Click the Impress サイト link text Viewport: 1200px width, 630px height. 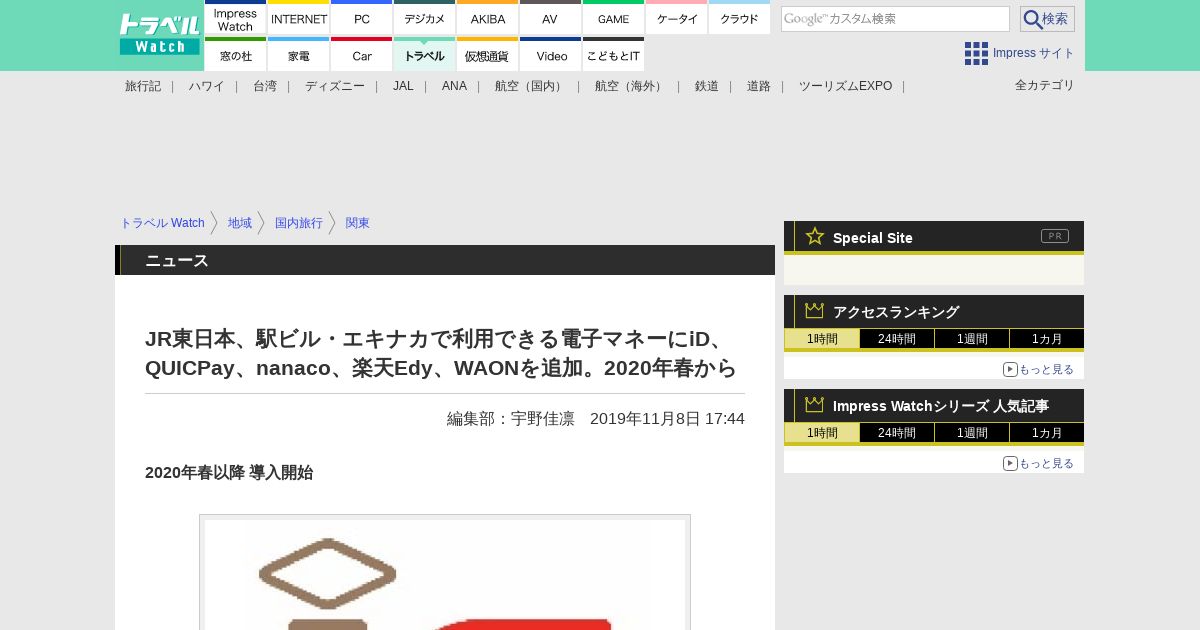1034,53
